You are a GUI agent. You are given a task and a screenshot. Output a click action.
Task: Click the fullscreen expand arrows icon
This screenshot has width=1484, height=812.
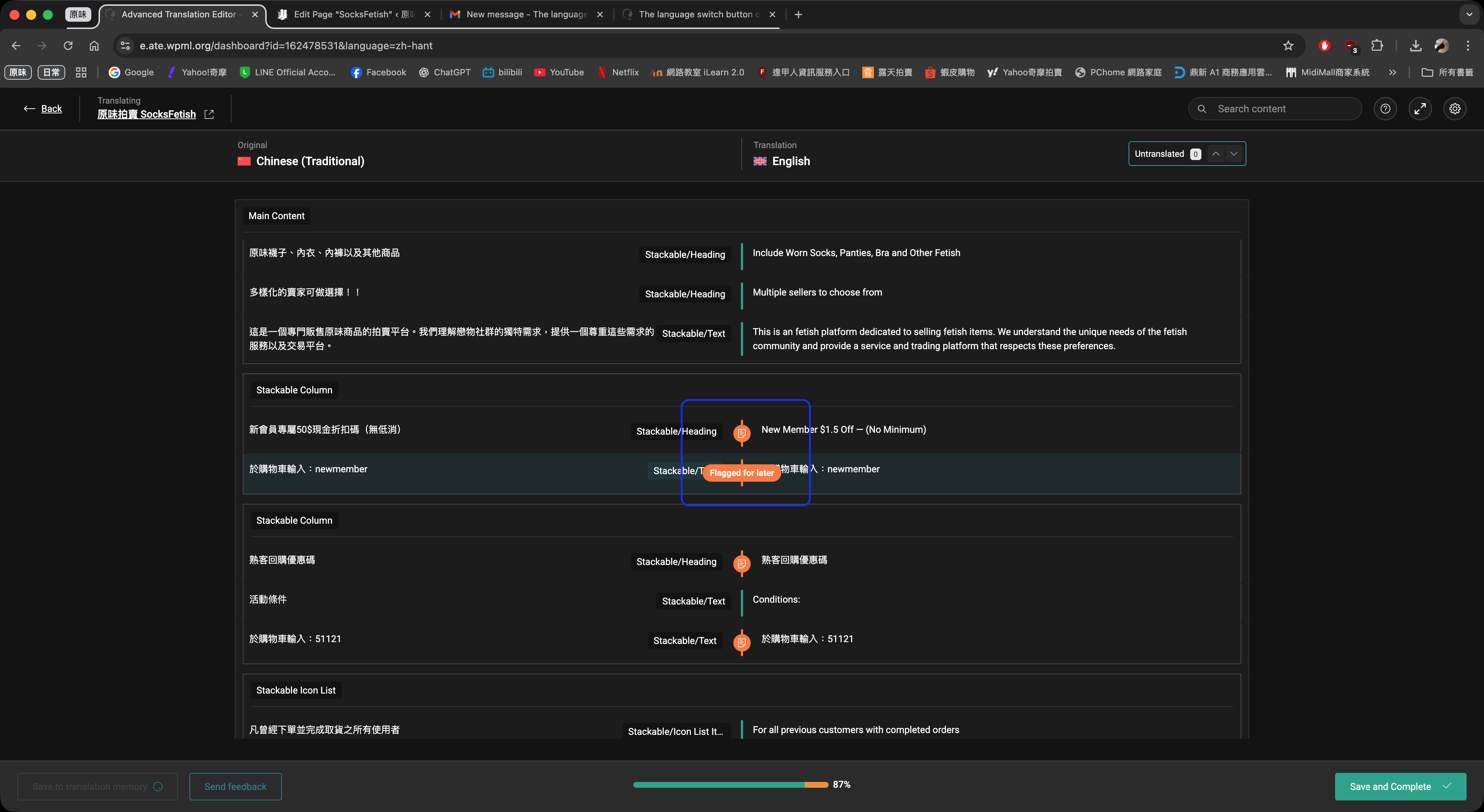(x=1420, y=108)
